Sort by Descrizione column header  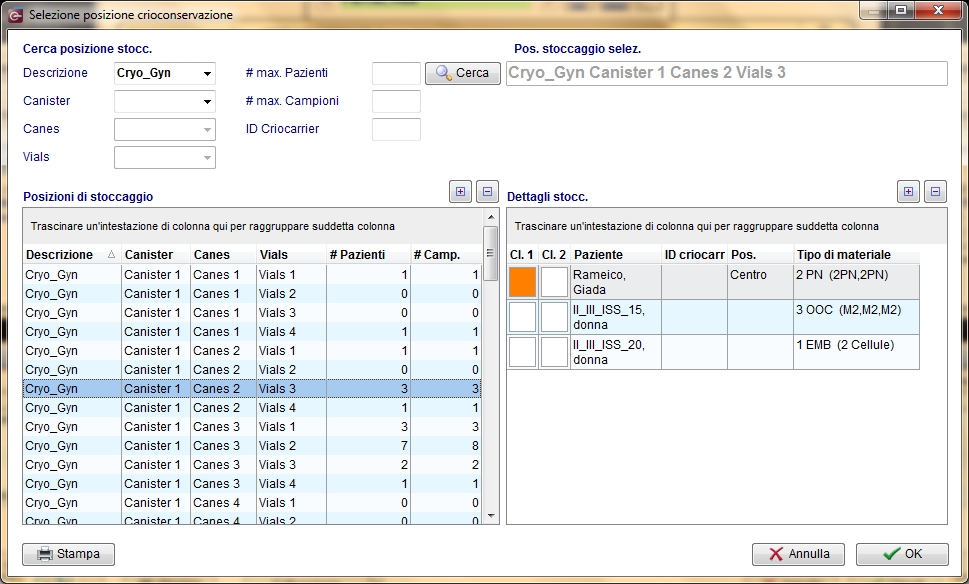[72, 255]
